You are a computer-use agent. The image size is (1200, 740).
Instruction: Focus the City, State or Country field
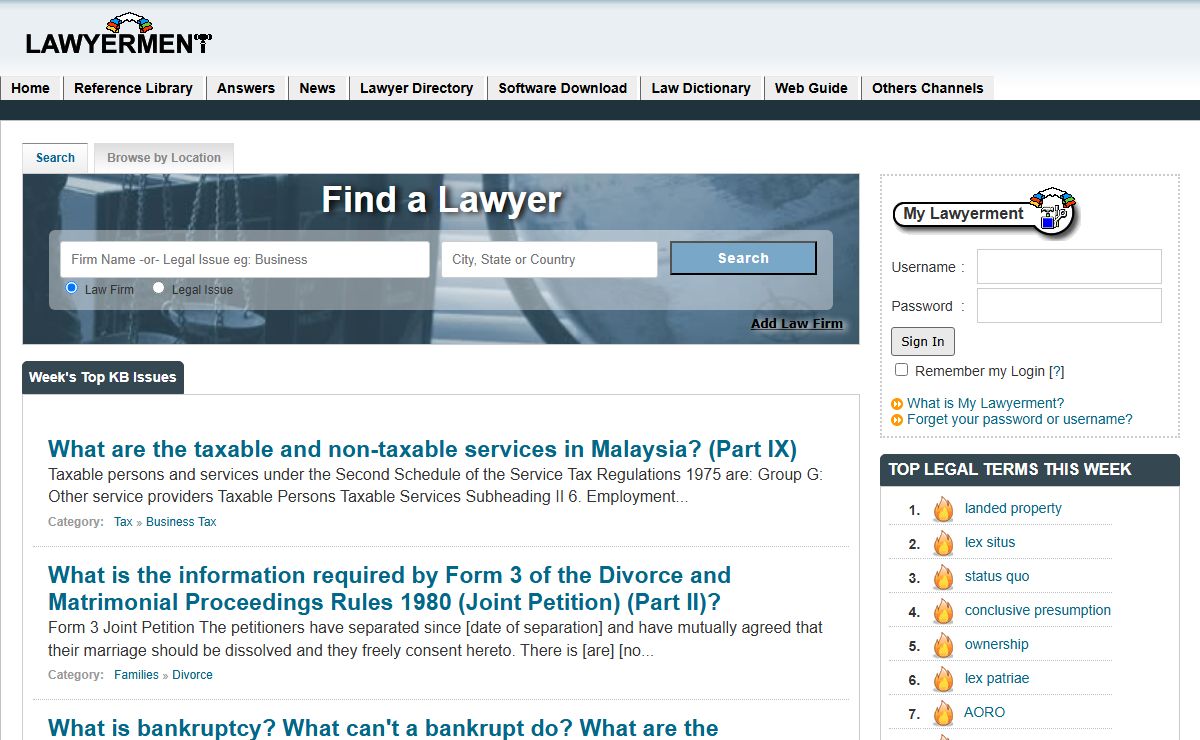click(549, 259)
